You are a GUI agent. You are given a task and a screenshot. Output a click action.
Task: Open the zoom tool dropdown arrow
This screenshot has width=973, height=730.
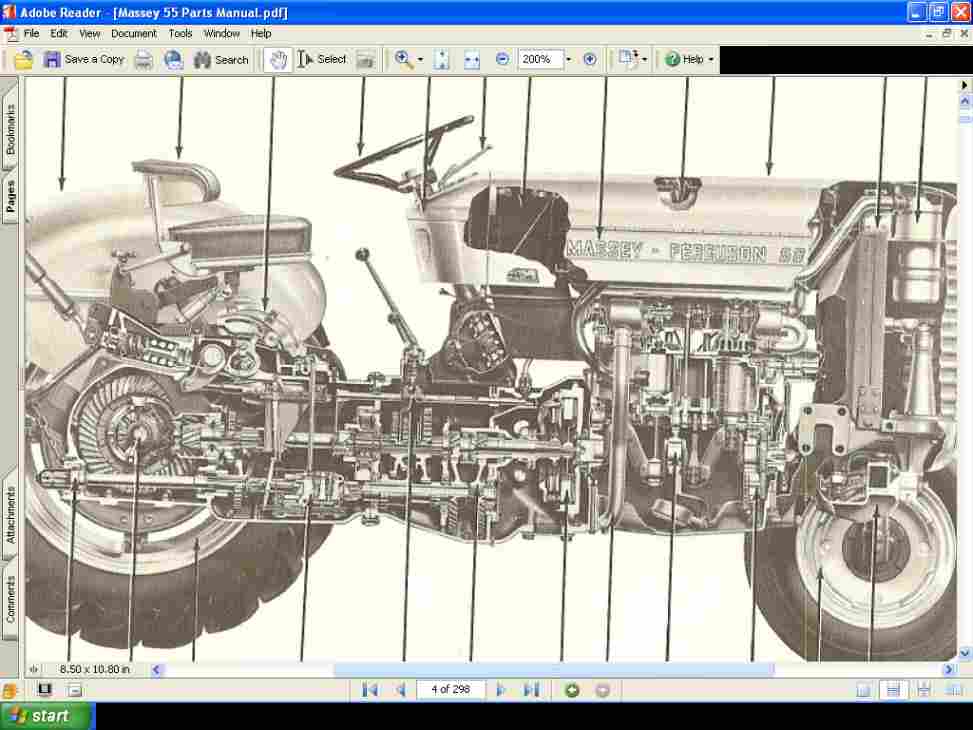[x=420, y=60]
